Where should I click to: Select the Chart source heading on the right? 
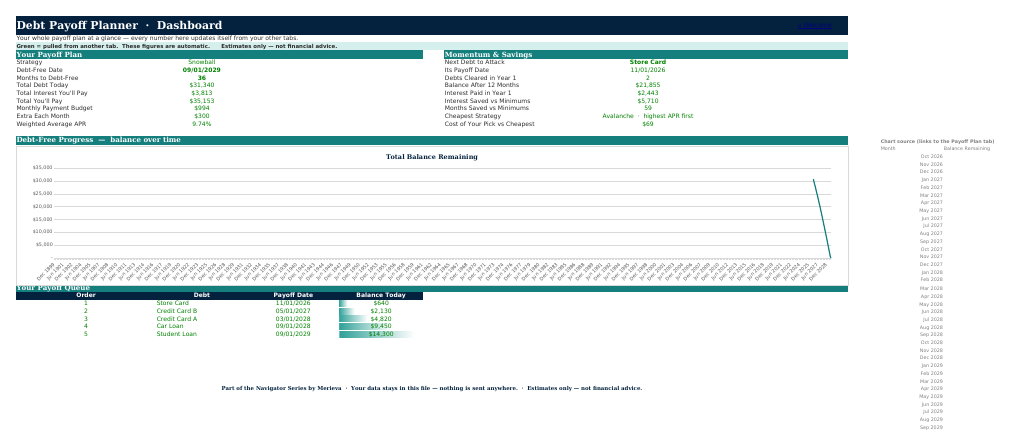pyautogui.click(x=937, y=141)
